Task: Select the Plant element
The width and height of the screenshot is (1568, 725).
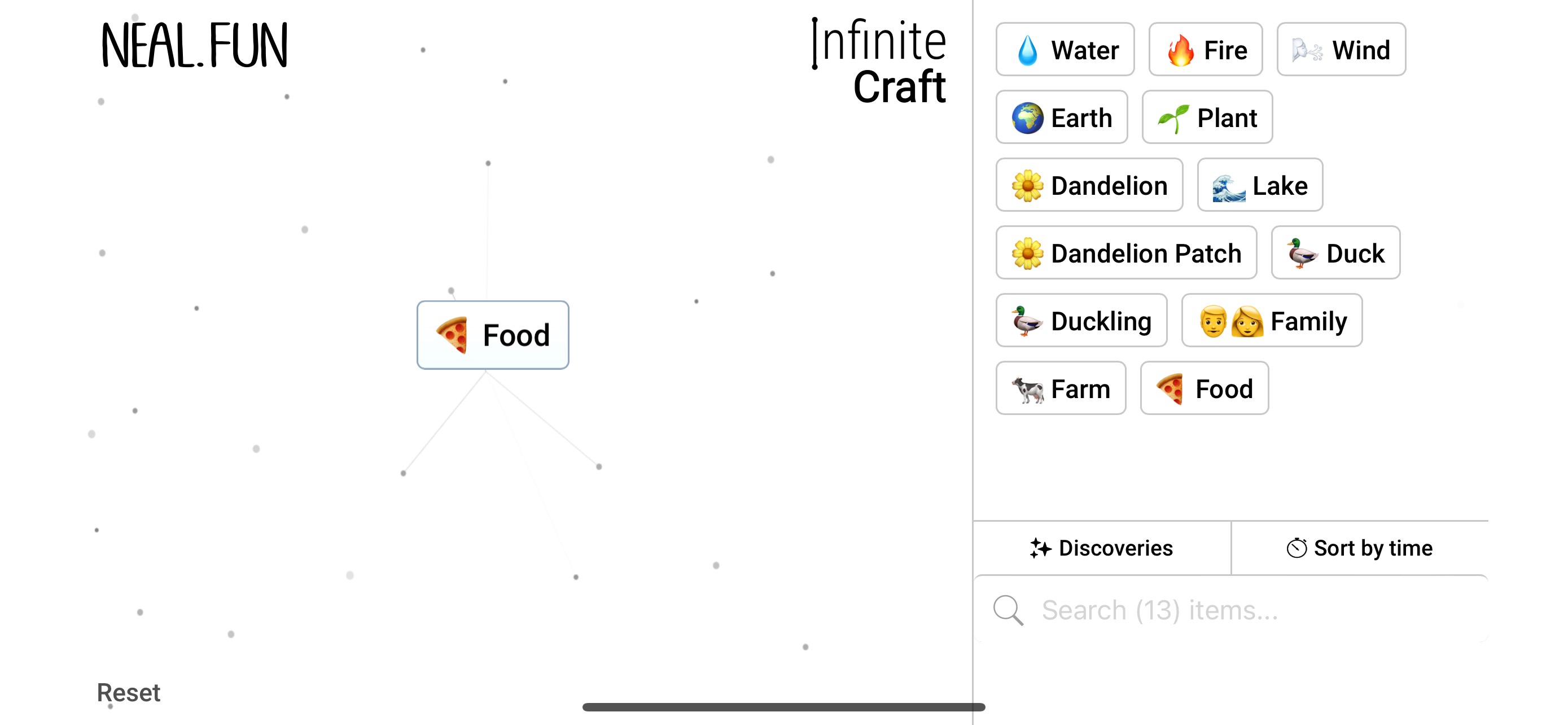Action: point(1206,117)
